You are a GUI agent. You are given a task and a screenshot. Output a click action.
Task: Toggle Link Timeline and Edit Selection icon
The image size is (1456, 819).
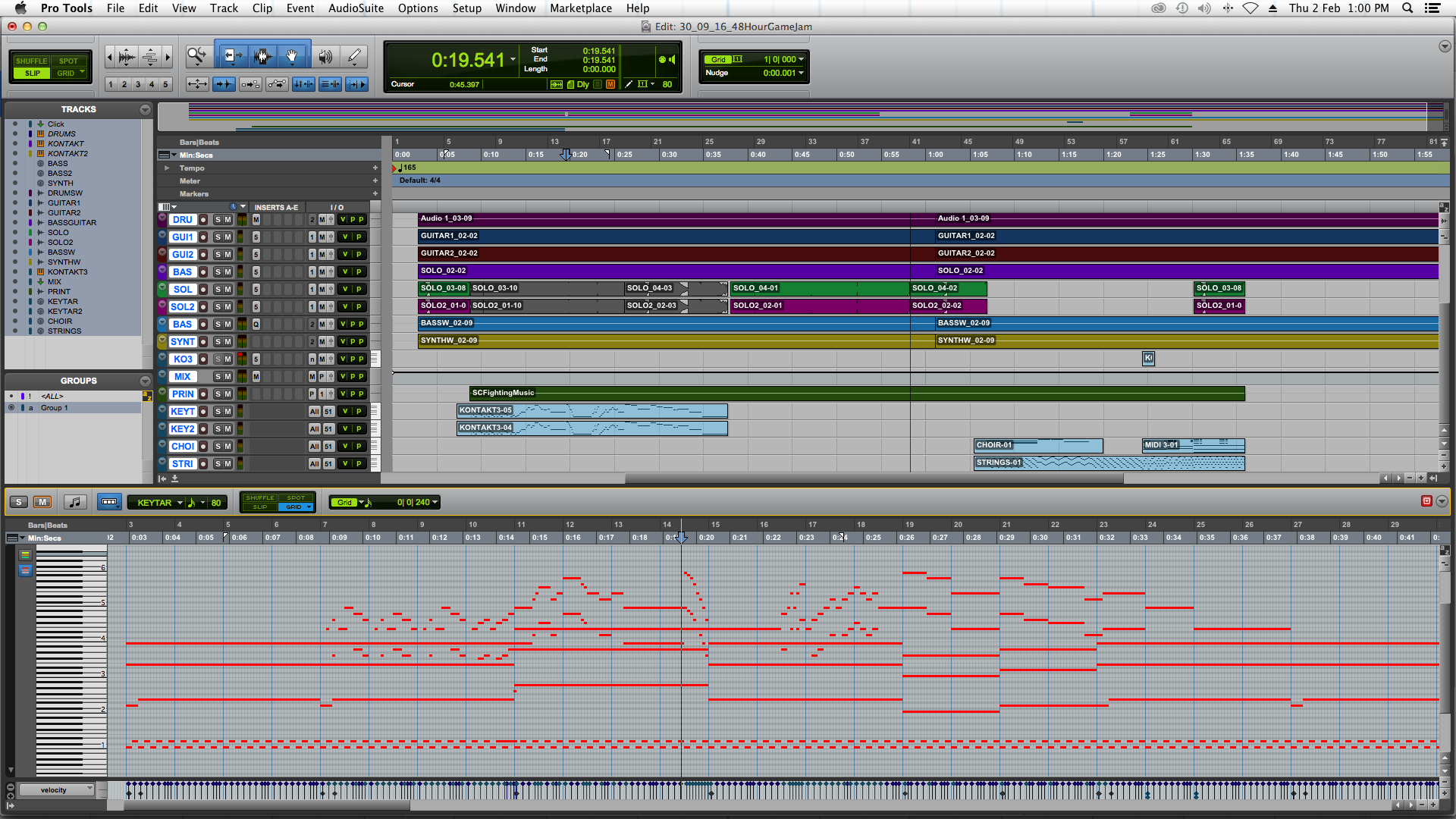click(x=303, y=84)
